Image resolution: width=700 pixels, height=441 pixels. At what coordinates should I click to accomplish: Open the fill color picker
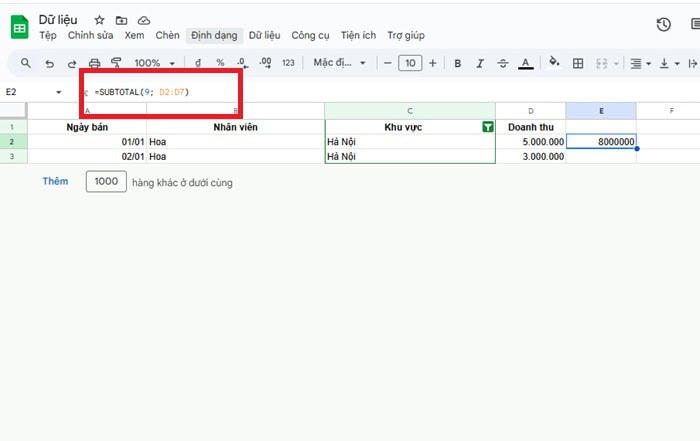tap(553, 63)
